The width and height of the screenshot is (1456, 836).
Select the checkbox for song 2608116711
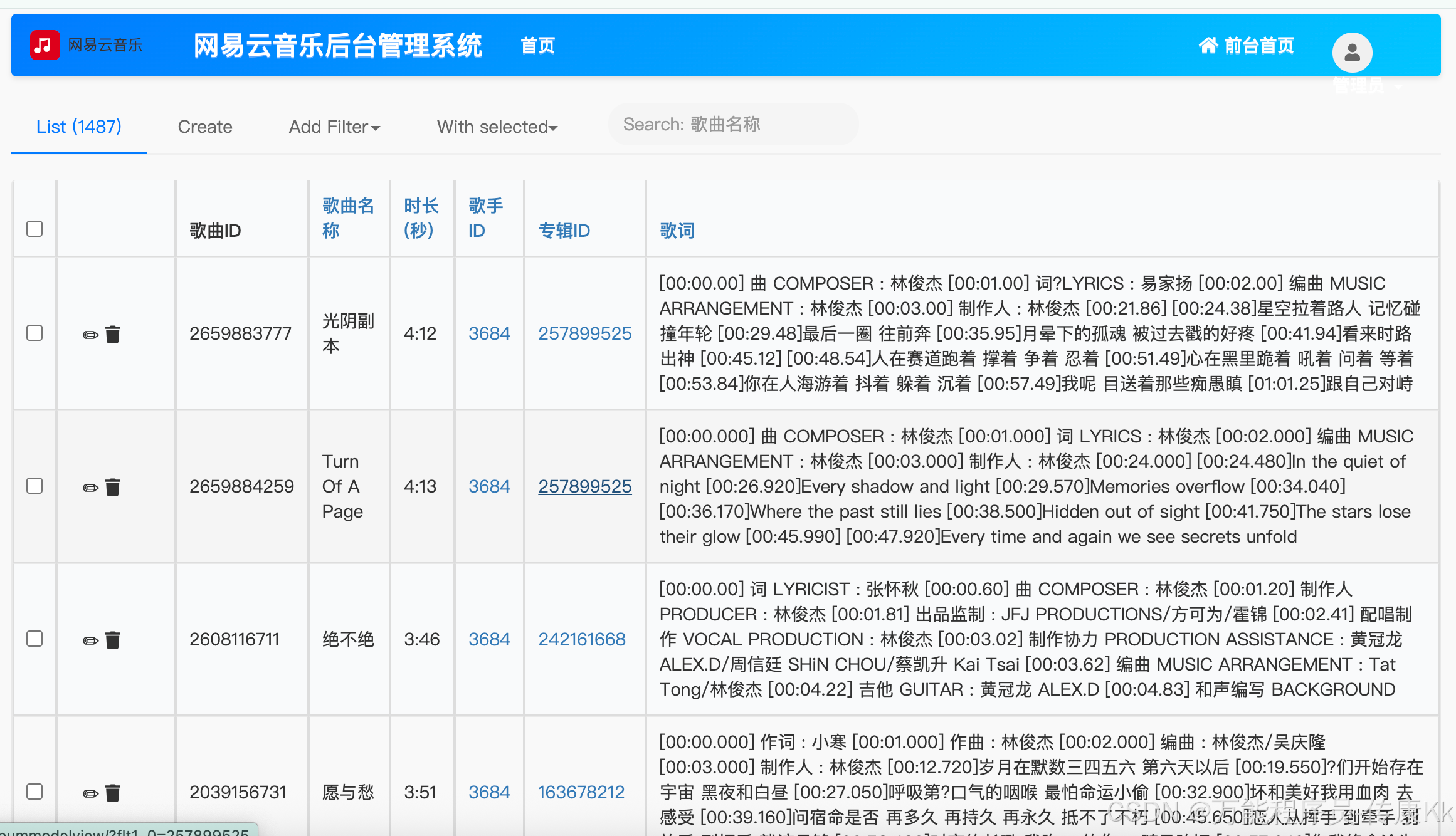click(34, 639)
